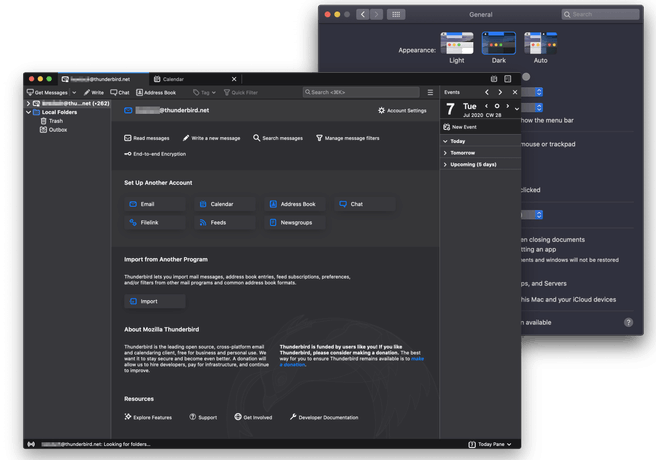
Task: Click the Search messages input field
Action: coord(361,92)
